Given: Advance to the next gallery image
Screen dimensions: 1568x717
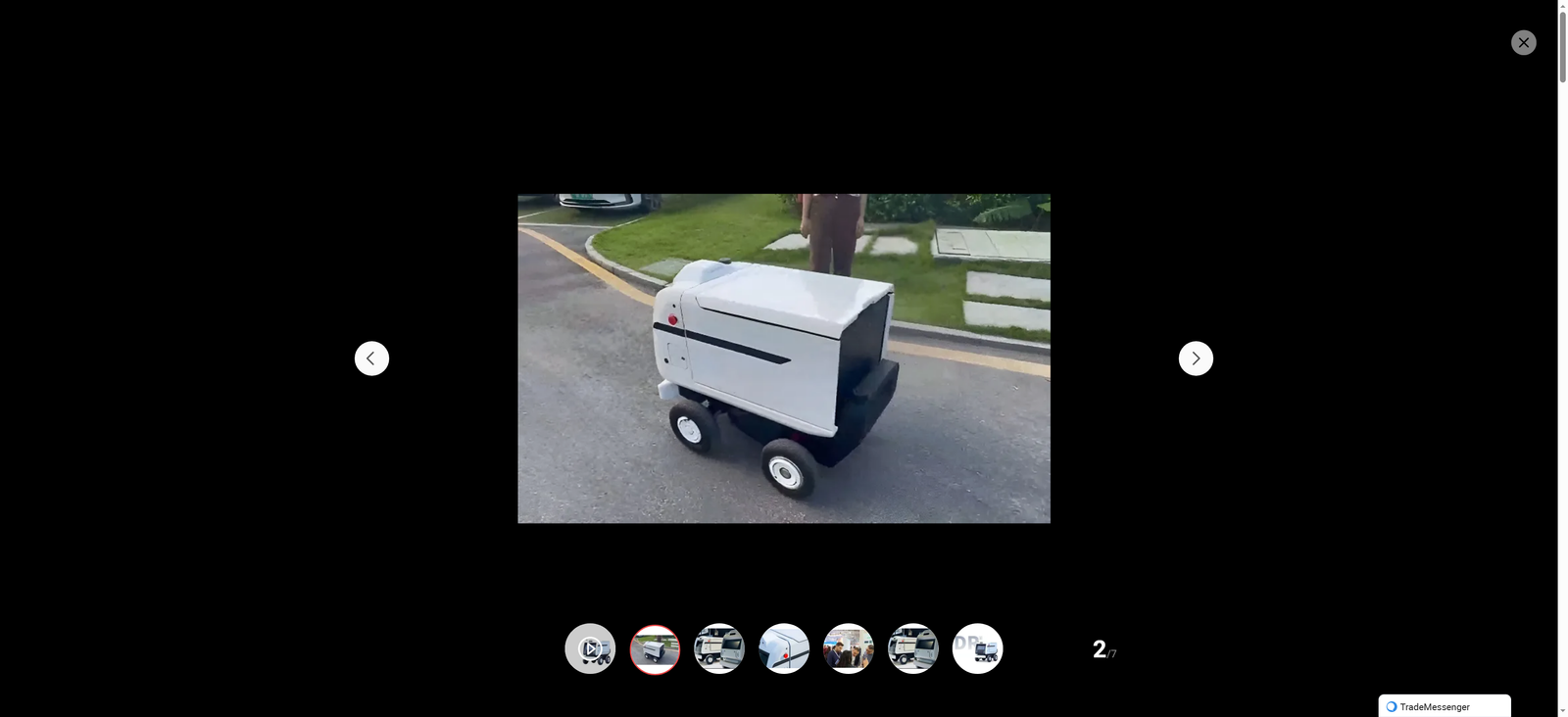Looking at the screenshot, I should pos(1196,358).
